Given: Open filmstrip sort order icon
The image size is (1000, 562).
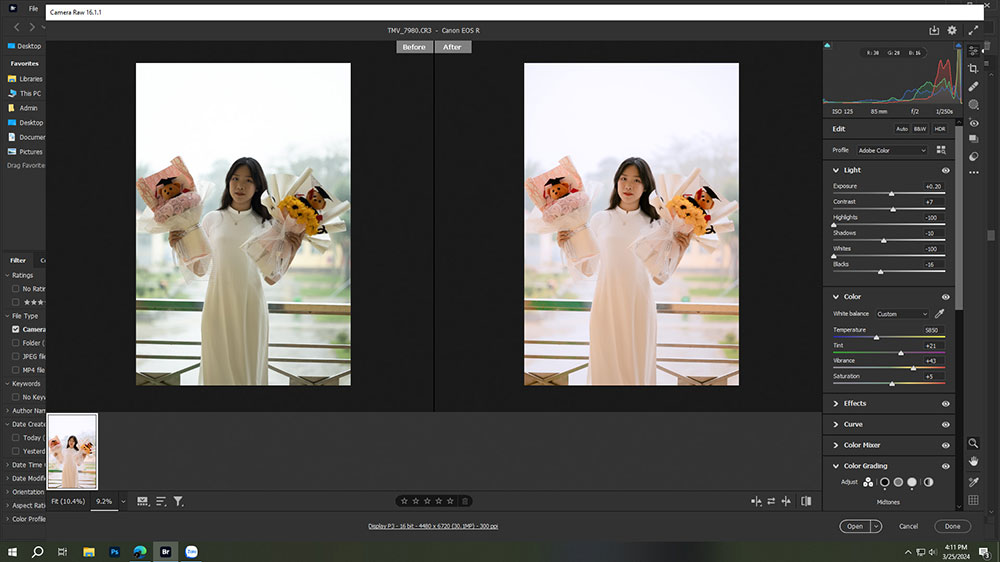Looking at the screenshot, I should click(161, 501).
